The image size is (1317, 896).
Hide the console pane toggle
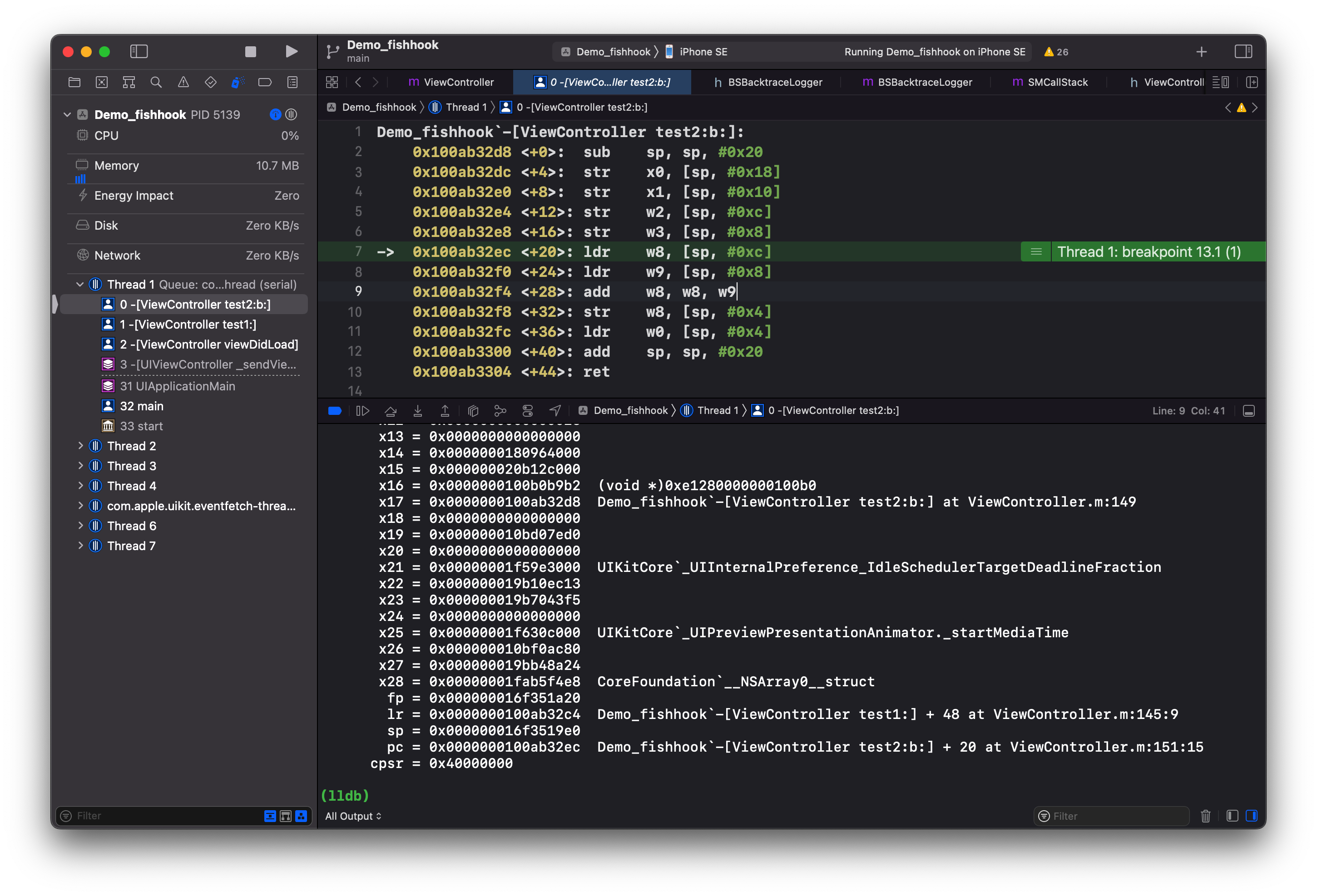(x=1251, y=816)
